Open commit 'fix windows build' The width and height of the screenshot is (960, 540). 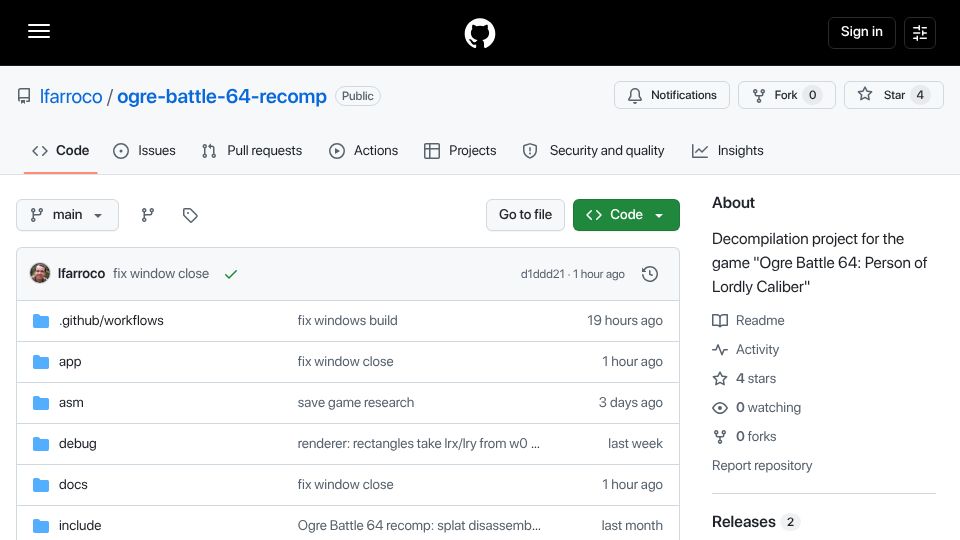347,321
